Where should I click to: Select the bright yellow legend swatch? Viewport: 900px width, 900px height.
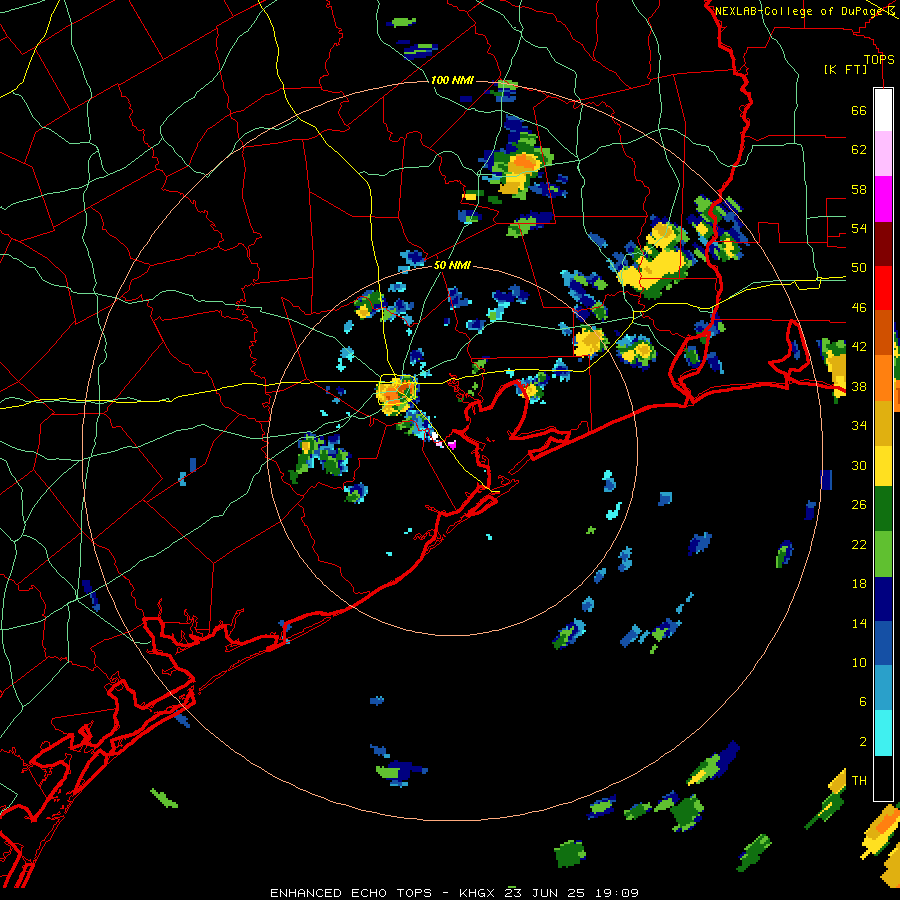pyautogui.click(x=883, y=465)
